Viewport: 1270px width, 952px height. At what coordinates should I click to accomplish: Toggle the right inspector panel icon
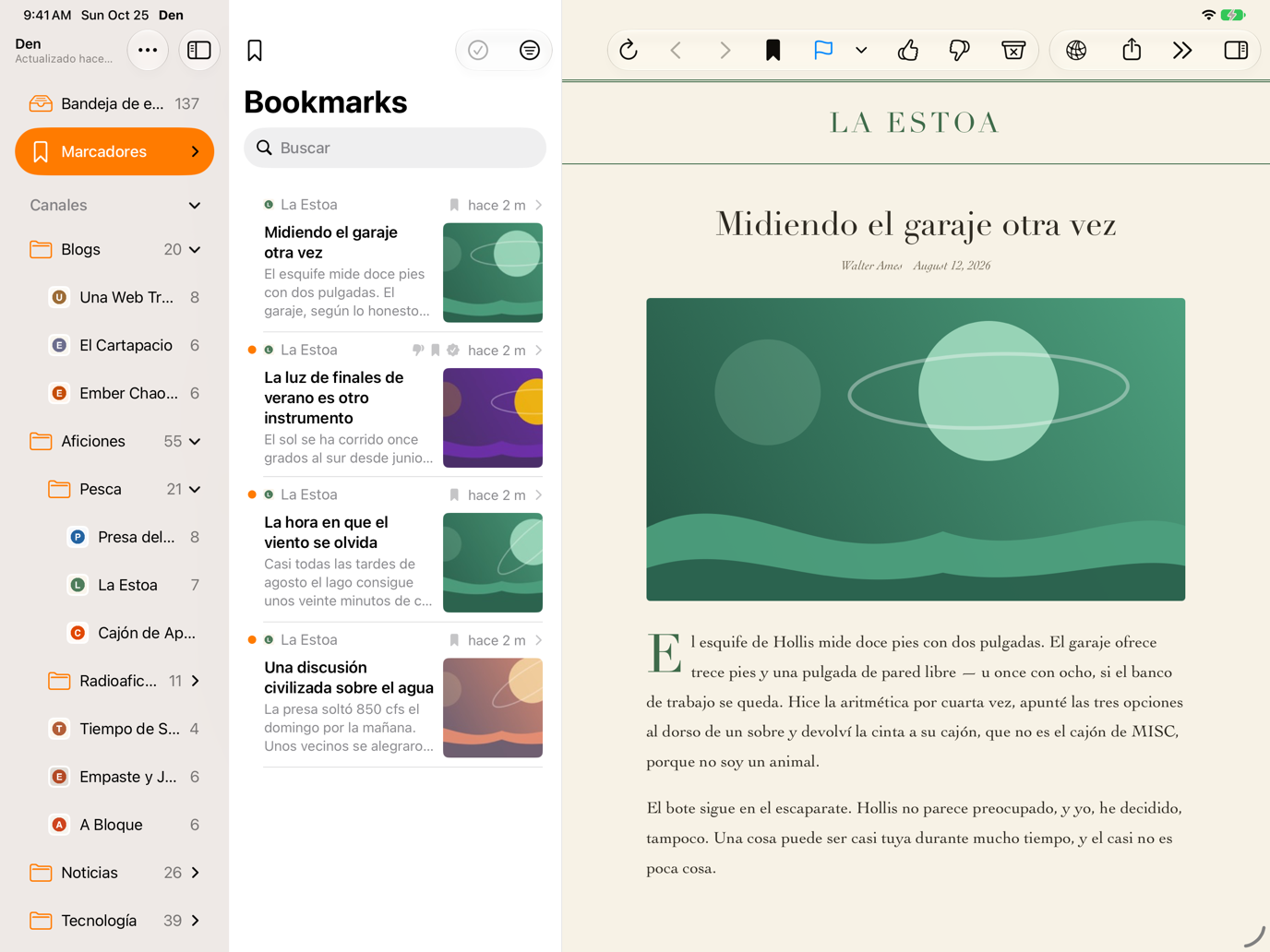click(x=1236, y=50)
